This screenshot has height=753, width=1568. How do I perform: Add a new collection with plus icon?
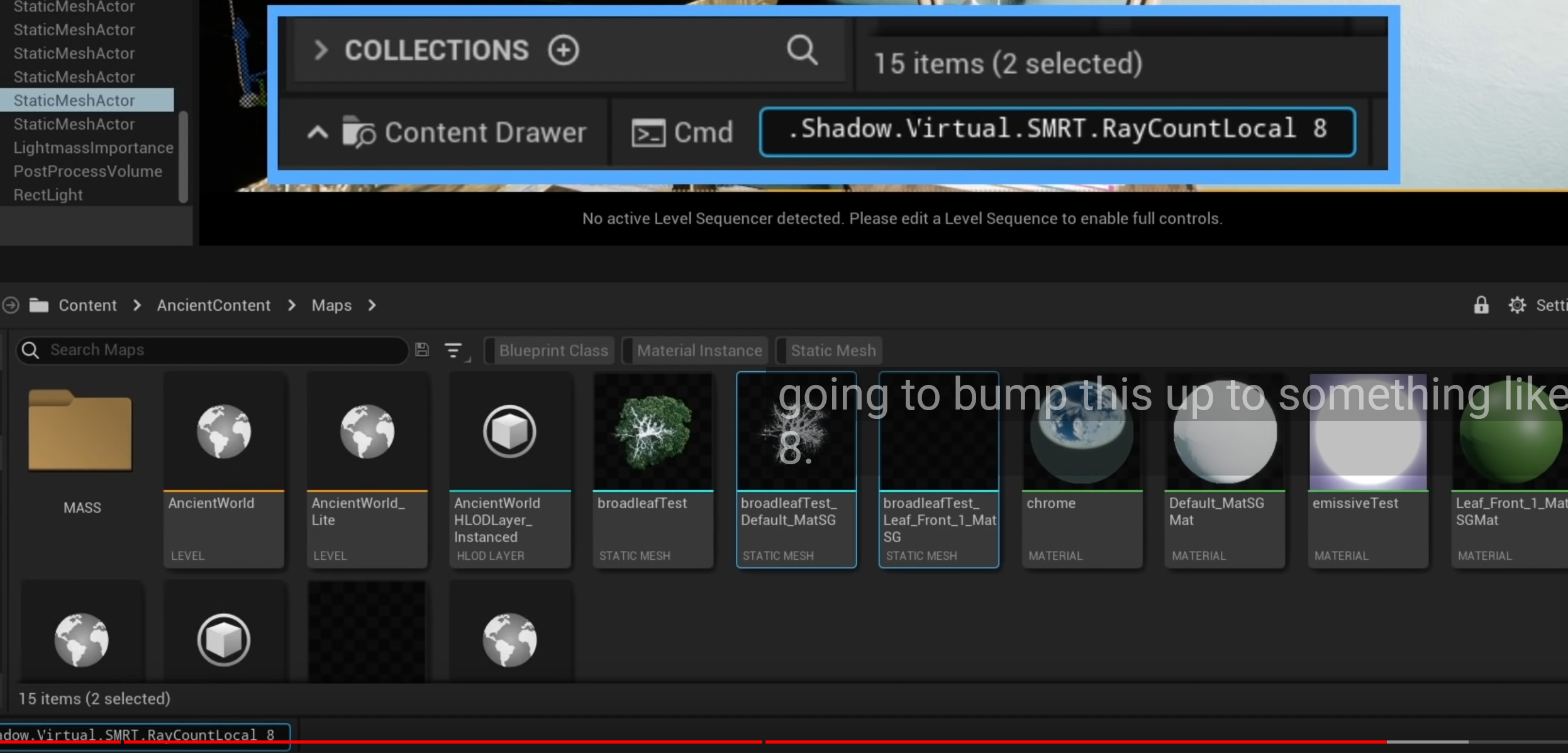point(562,50)
